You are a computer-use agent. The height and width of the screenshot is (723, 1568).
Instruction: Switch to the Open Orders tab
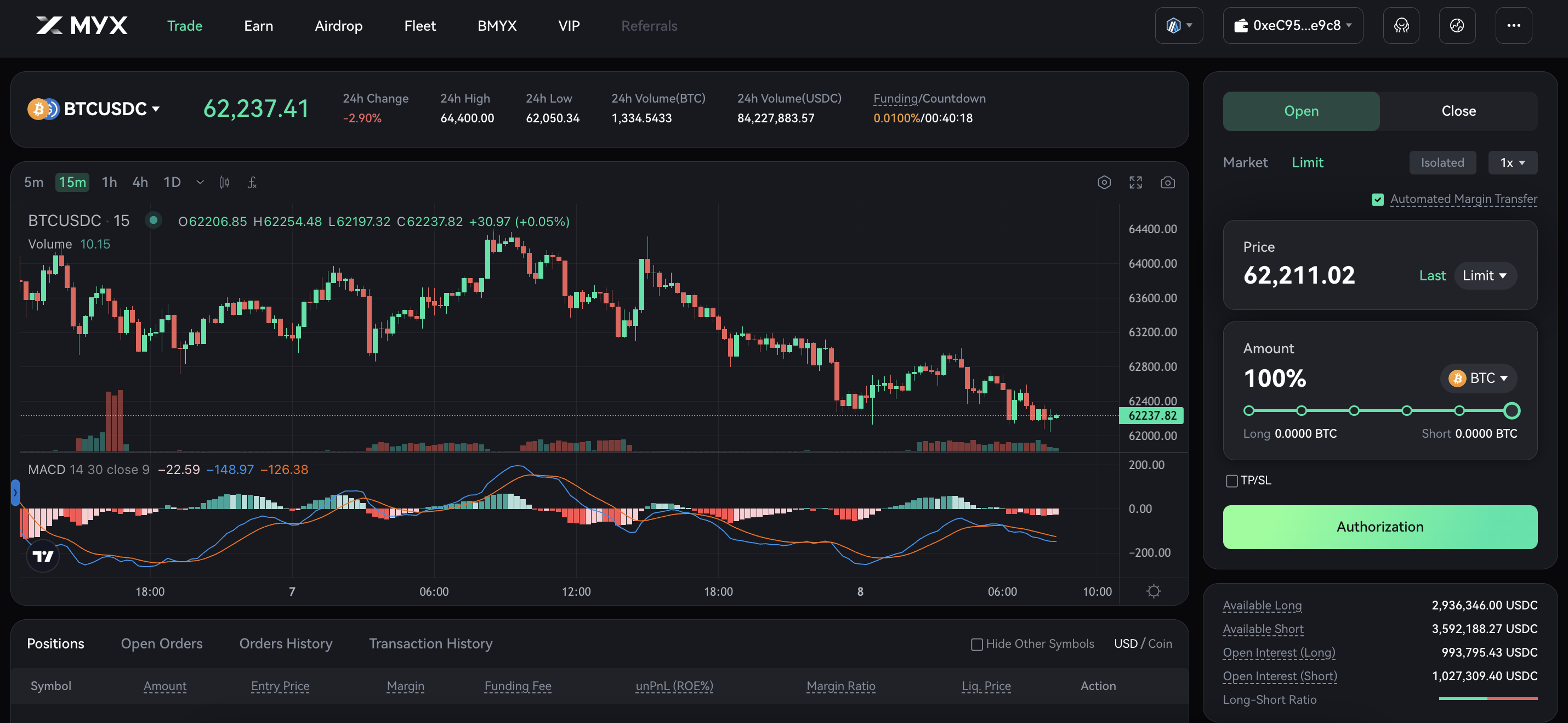[161, 643]
